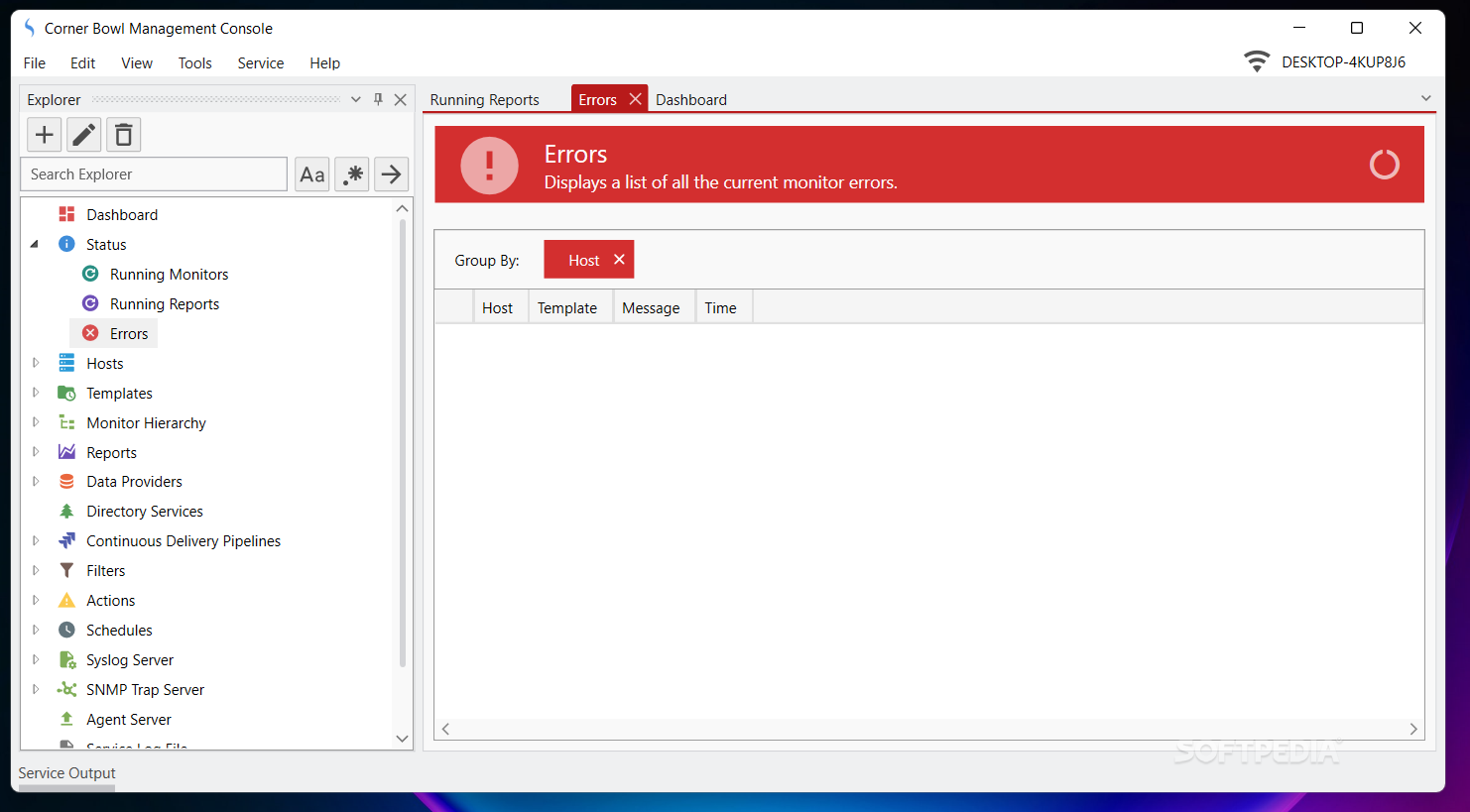Image resolution: width=1470 pixels, height=812 pixels.
Task: Click the Agent Server upload icon
Action: pyautogui.click(x=66, y=719)
